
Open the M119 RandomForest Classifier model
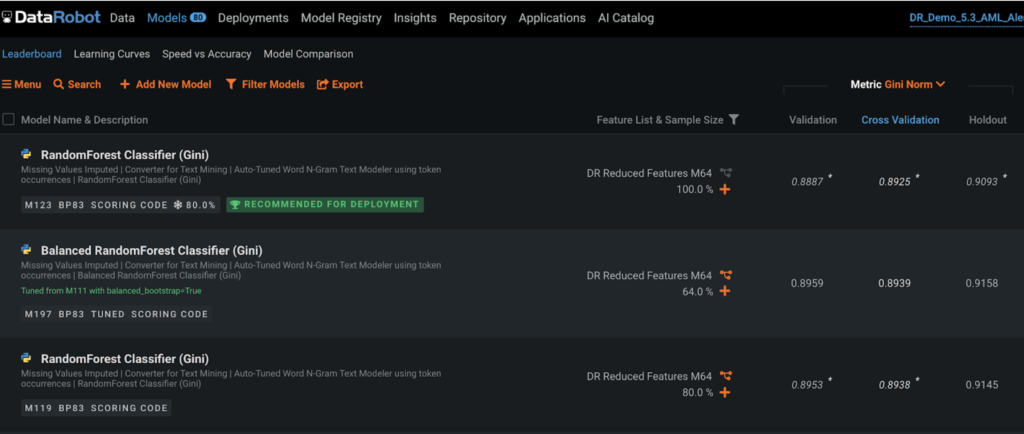125,359
